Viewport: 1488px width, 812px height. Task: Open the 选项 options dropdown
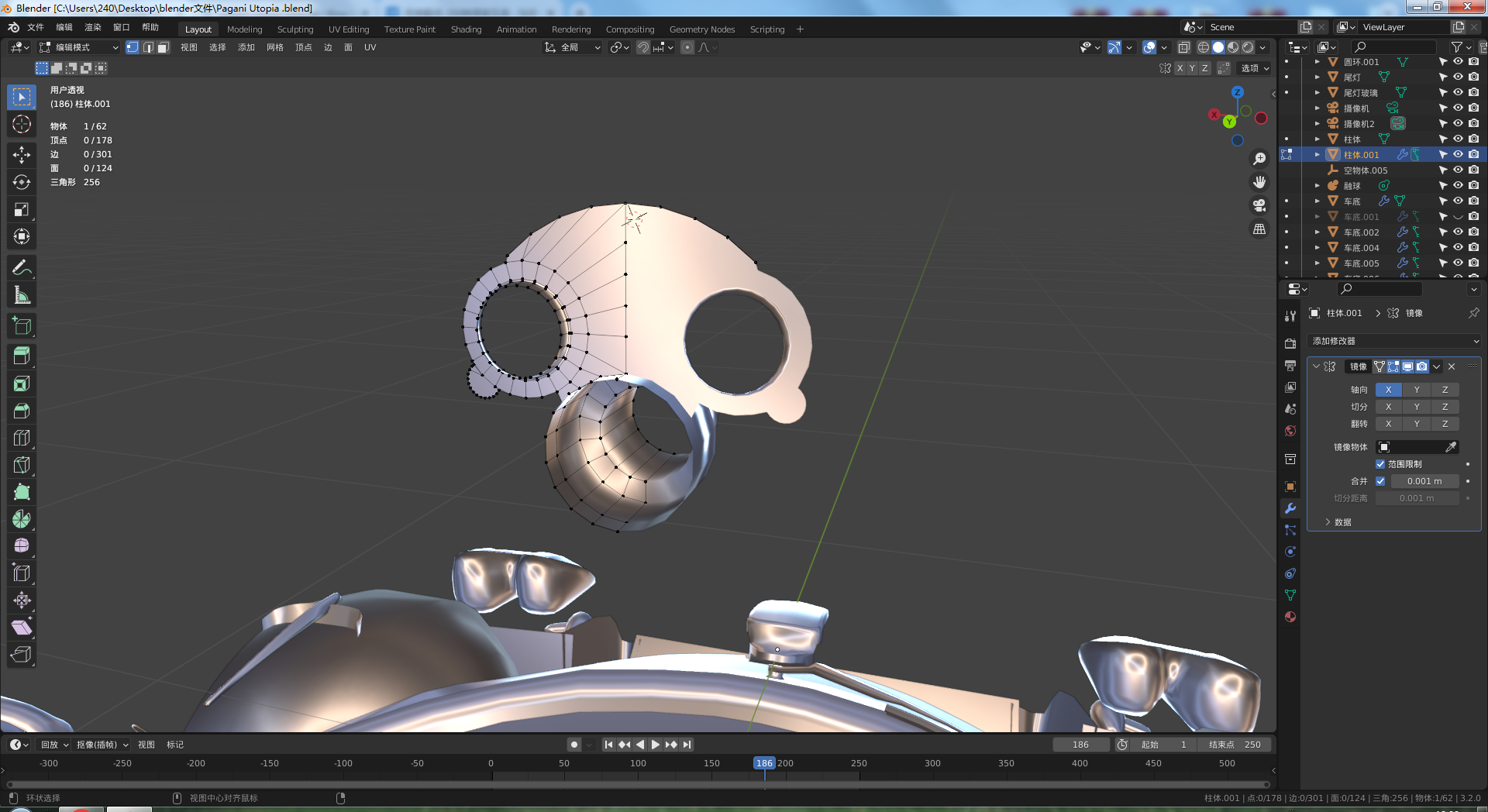[x=1255, y=68]
